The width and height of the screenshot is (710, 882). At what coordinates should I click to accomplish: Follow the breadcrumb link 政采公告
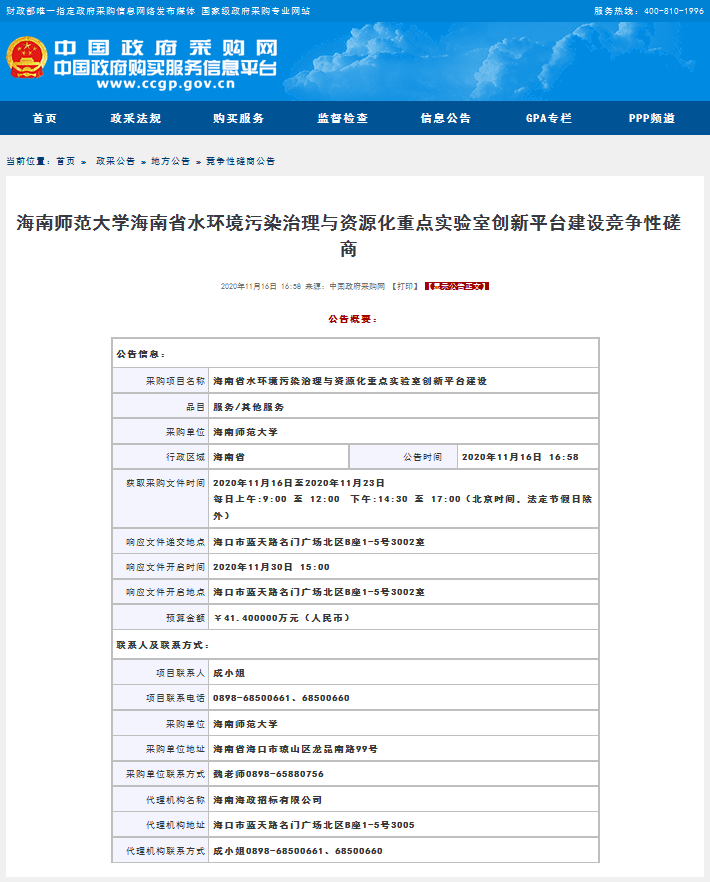(x=115, y=161)
